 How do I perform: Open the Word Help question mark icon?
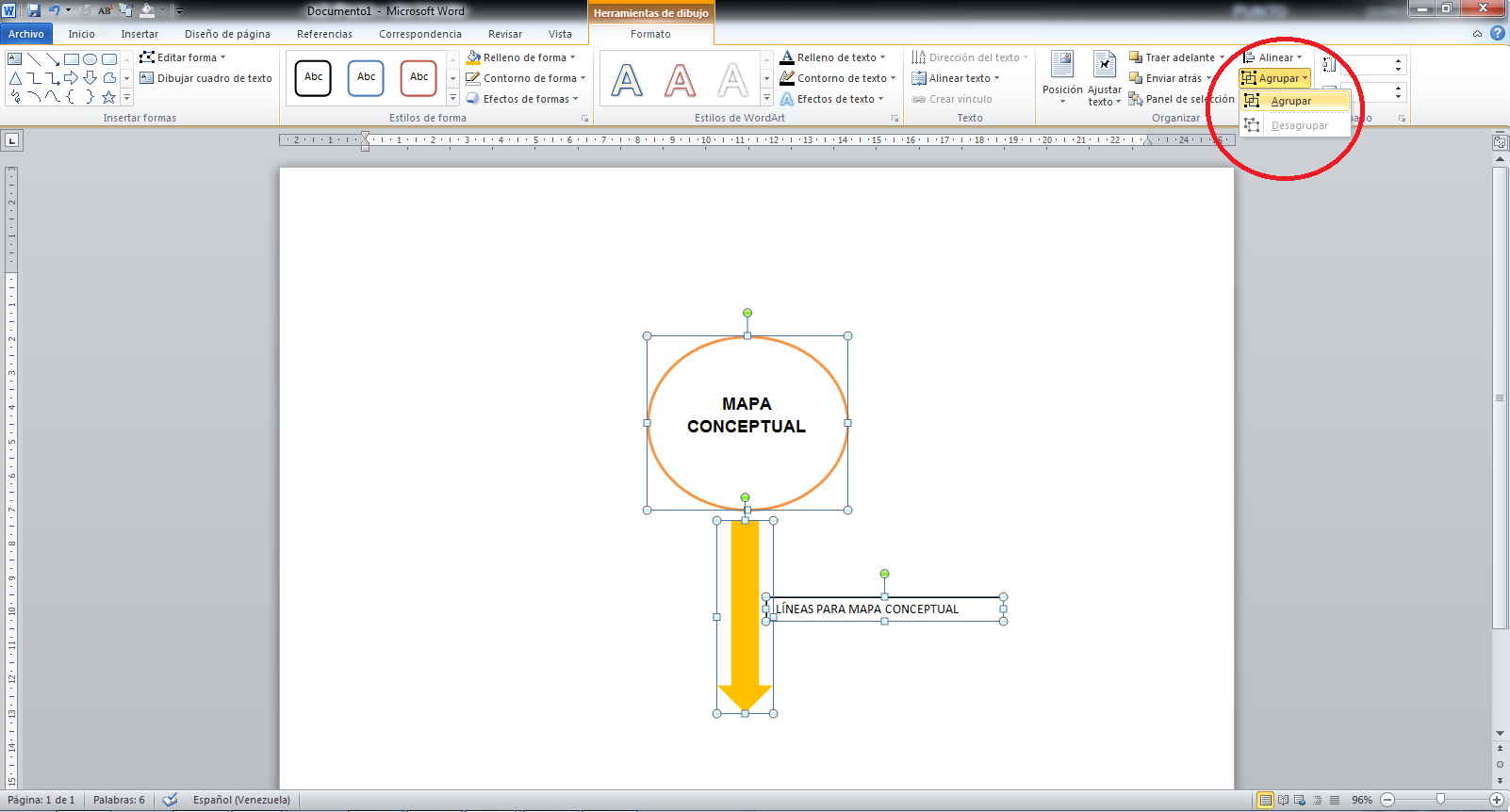point(1498,33)
